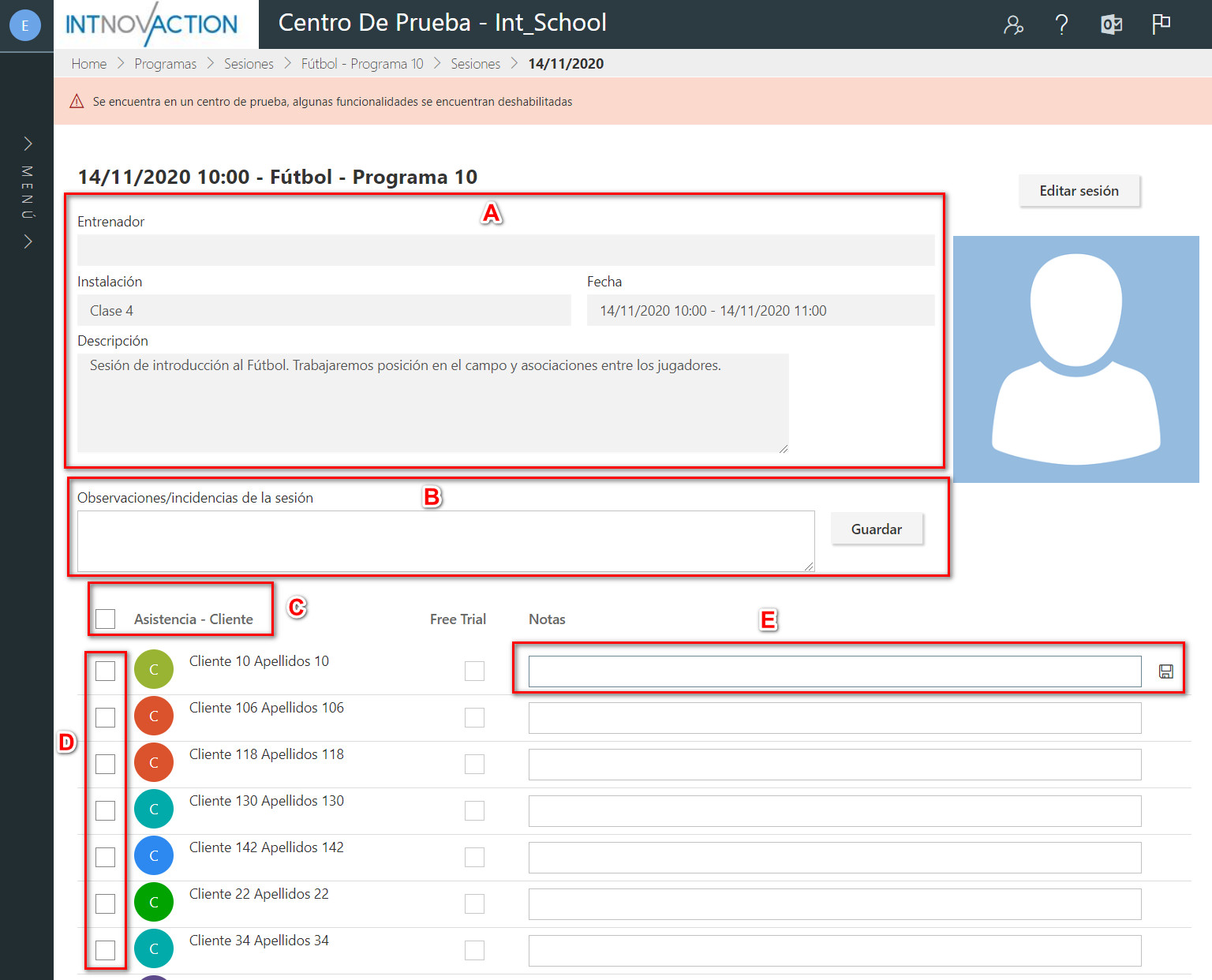Click the user avatar E icon
This screenshot has height=980, width=1212.
click(25, 25)
